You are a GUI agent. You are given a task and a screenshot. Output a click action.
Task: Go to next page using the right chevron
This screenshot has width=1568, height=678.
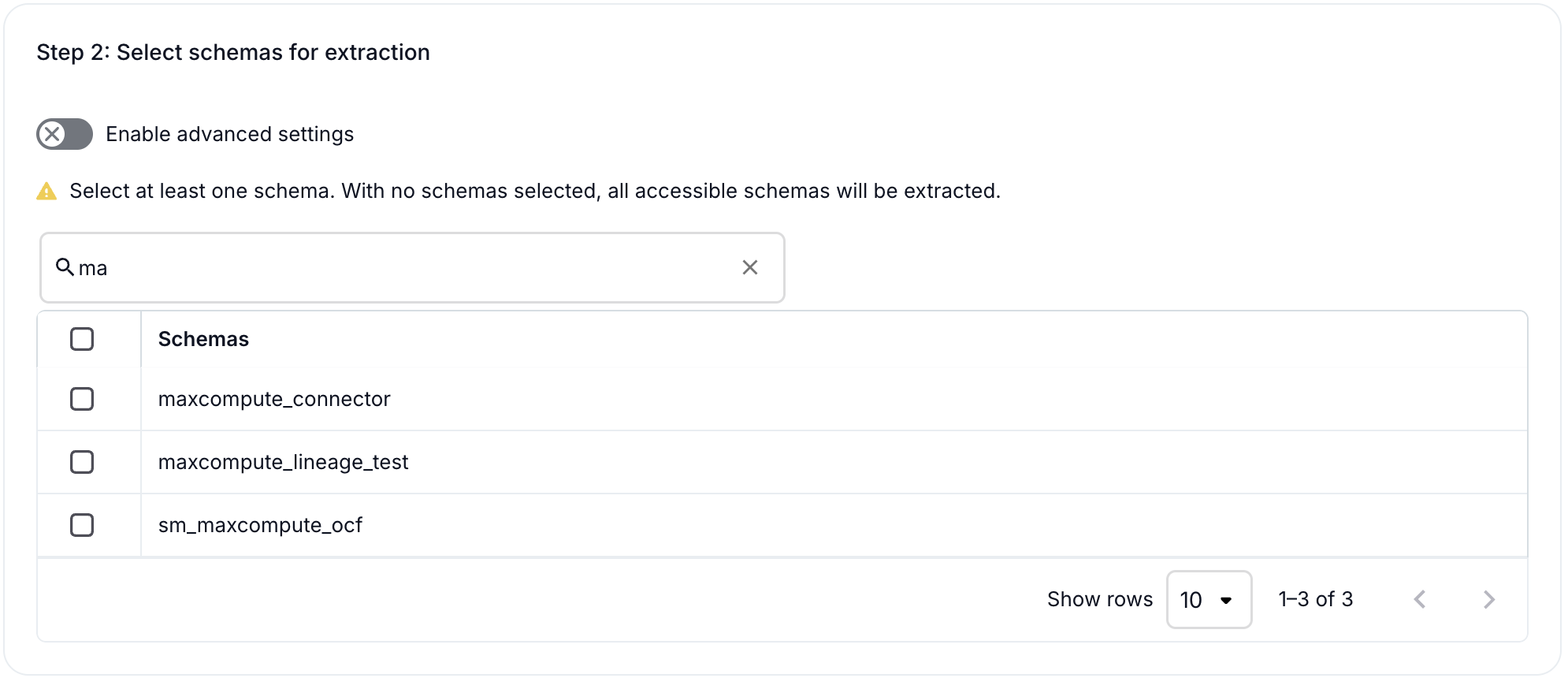click(x=1488, y=599)
